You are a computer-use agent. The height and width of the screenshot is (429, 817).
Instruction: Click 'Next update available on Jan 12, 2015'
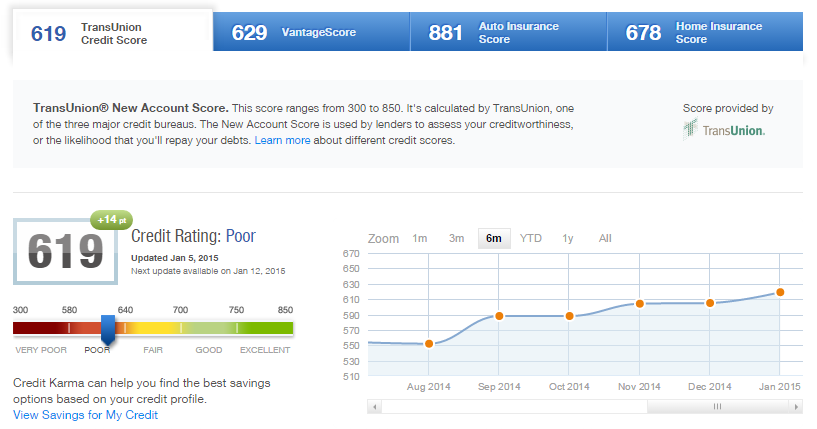pyautogui.click(x=208, y=271)
